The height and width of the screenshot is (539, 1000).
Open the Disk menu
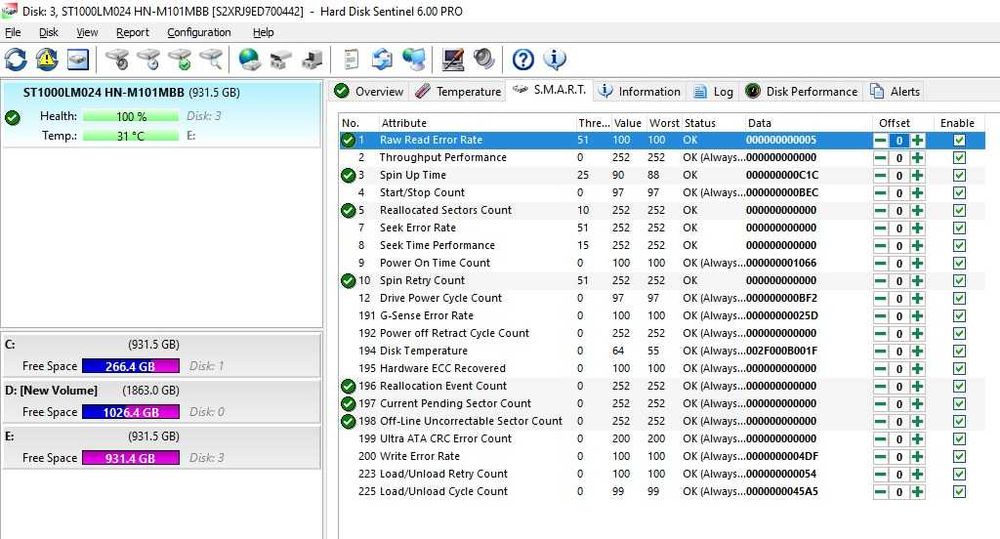coord(48,32)
